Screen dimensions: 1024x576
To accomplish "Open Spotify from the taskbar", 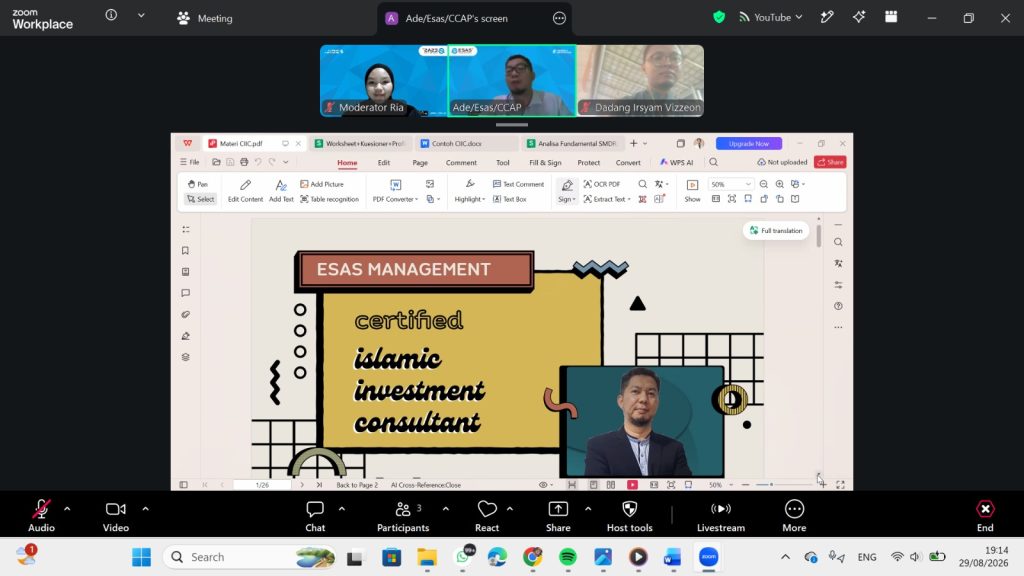I will point(568,557).
